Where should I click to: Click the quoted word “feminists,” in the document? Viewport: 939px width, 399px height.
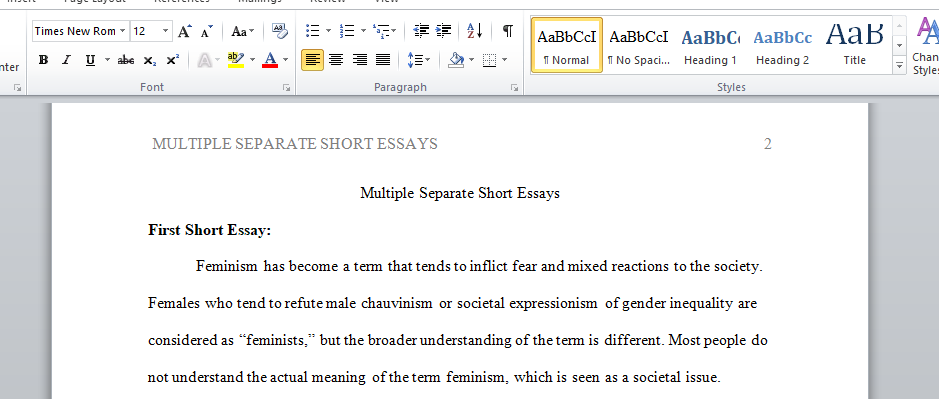277,340
